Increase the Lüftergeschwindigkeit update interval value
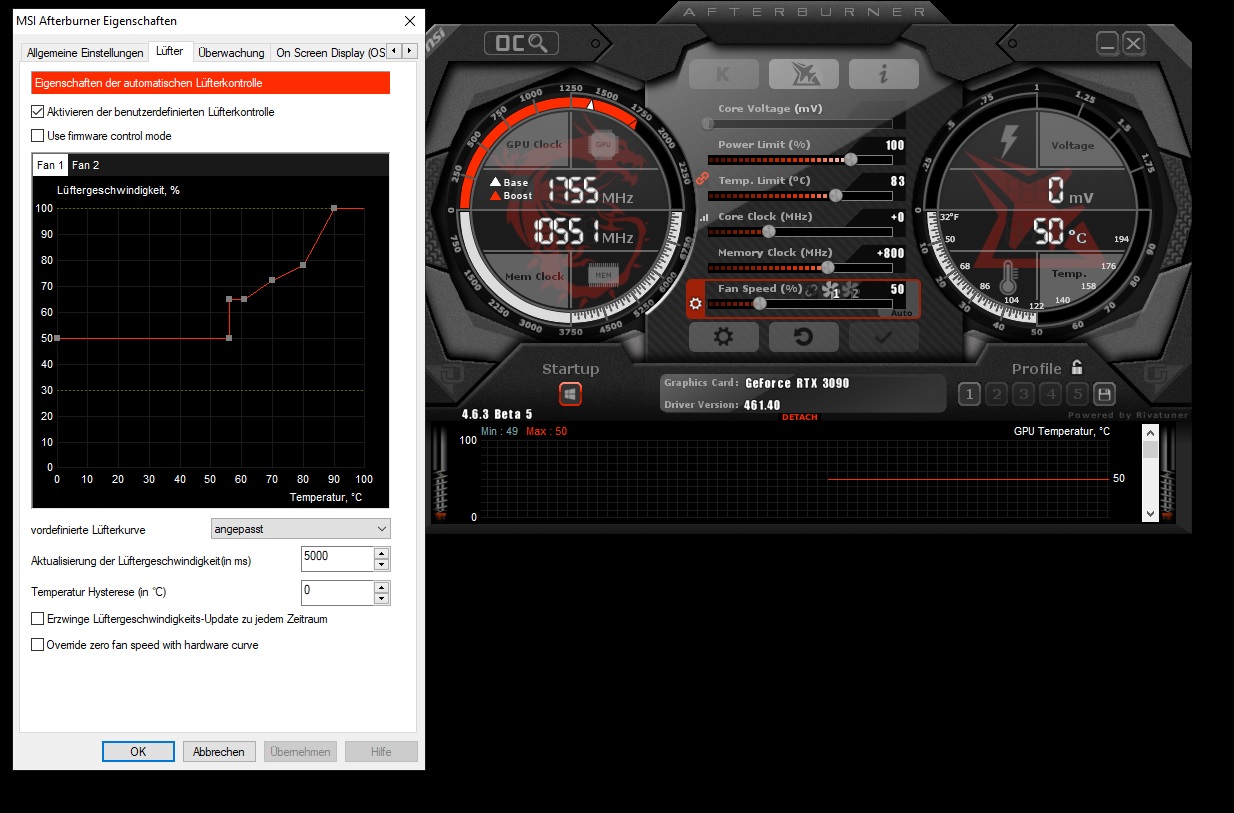The image size is (1234, 813). point(381,553)
